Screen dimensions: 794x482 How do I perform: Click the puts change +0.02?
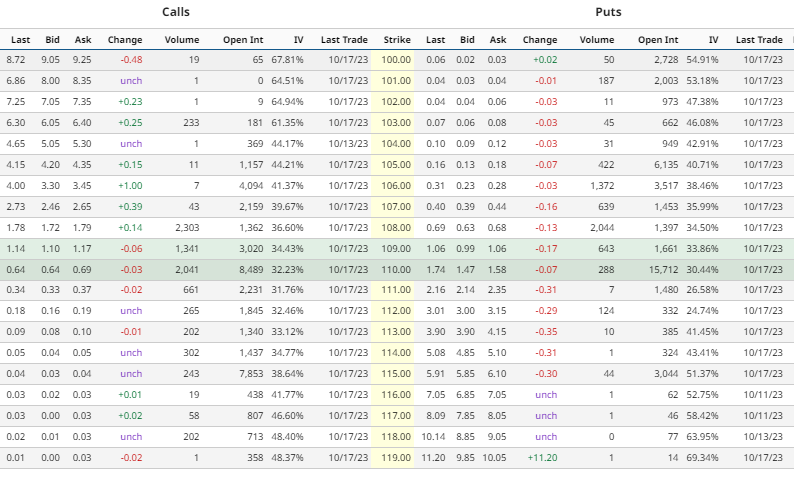545,60
